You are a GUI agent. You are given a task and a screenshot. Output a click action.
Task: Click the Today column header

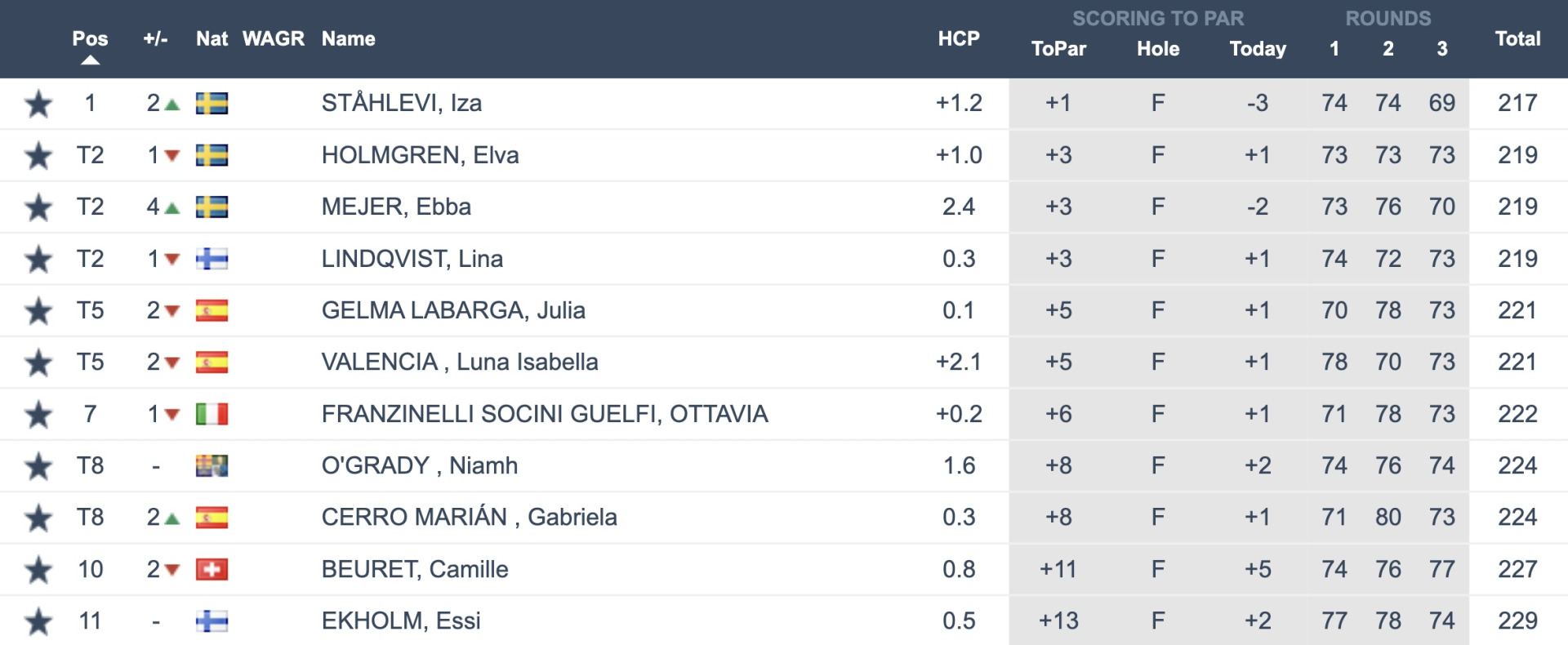(x=1258, y=49)
